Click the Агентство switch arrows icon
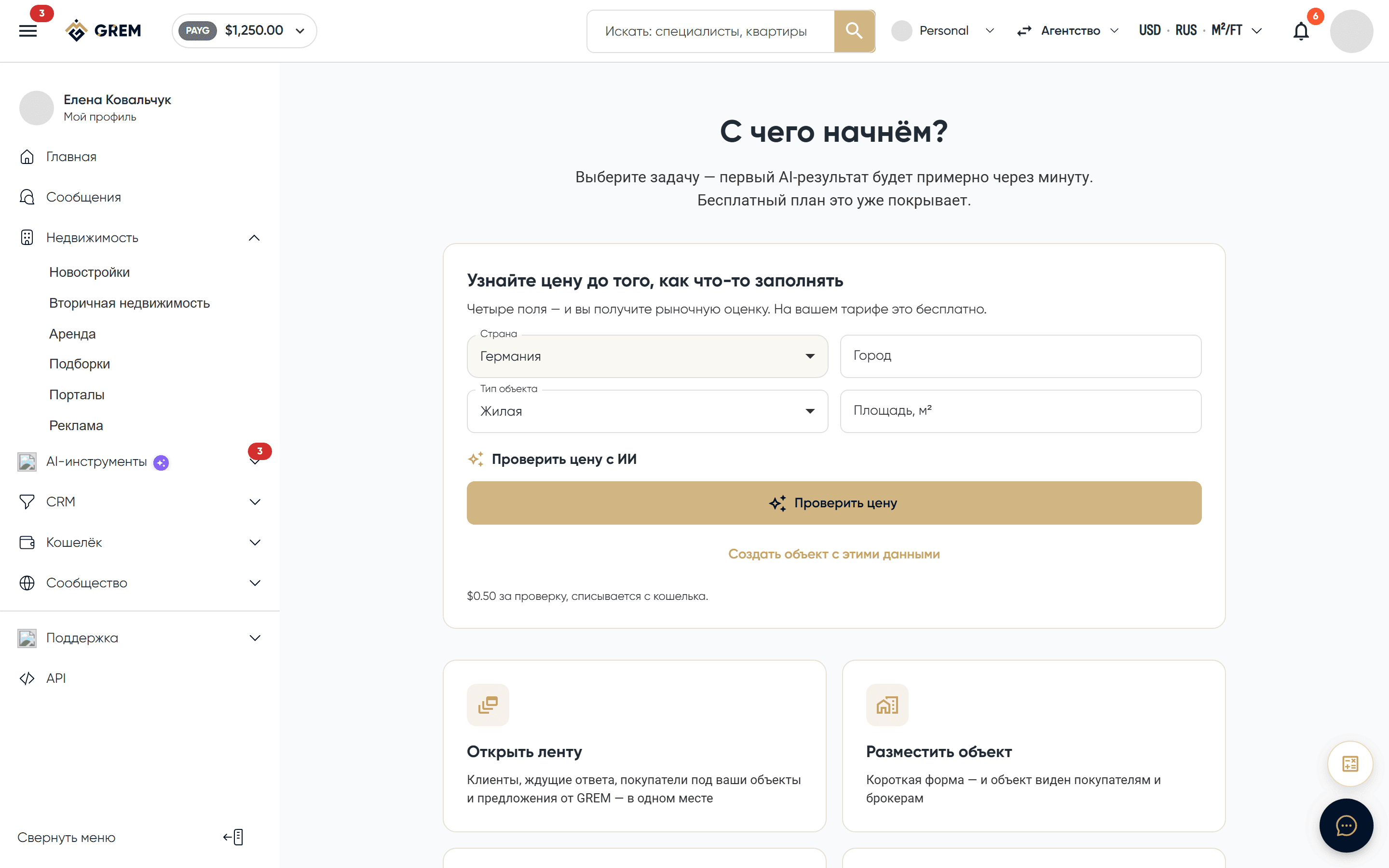The width and height of the screenshot is (1389, 868). coord(1024,31)
